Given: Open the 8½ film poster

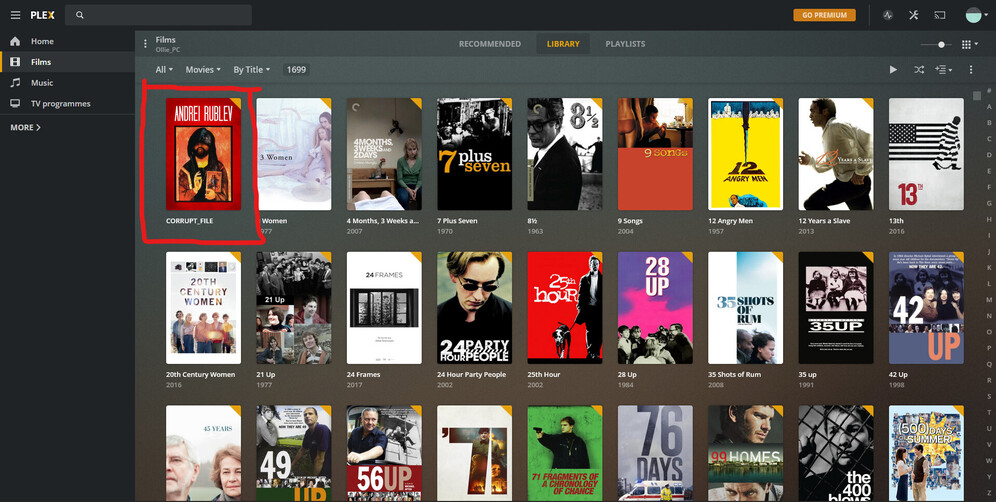Looking at the screenshot, I should (565, 154).
